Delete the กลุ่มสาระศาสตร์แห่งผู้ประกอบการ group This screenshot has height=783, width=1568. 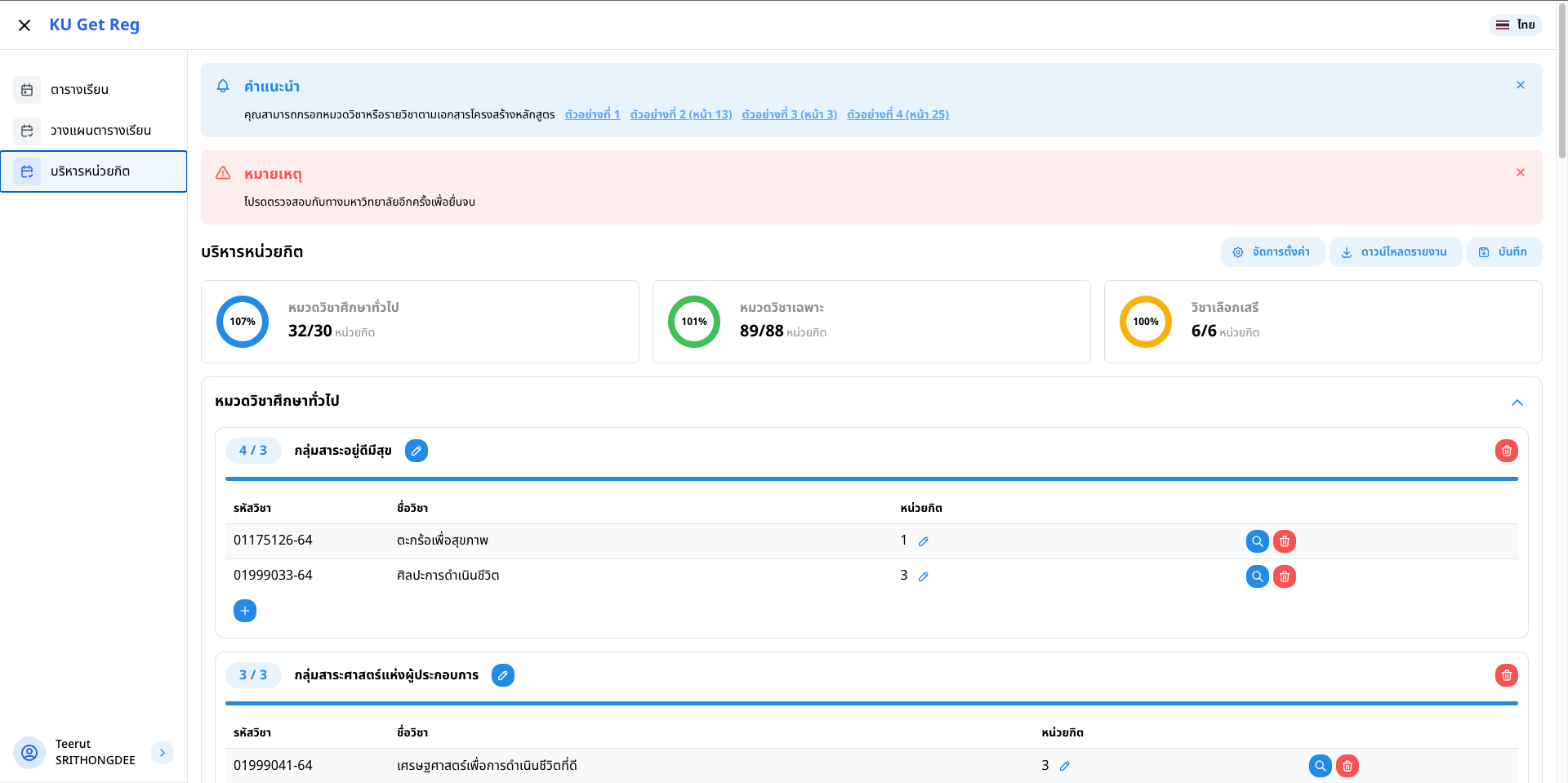tap(1506, 675)
